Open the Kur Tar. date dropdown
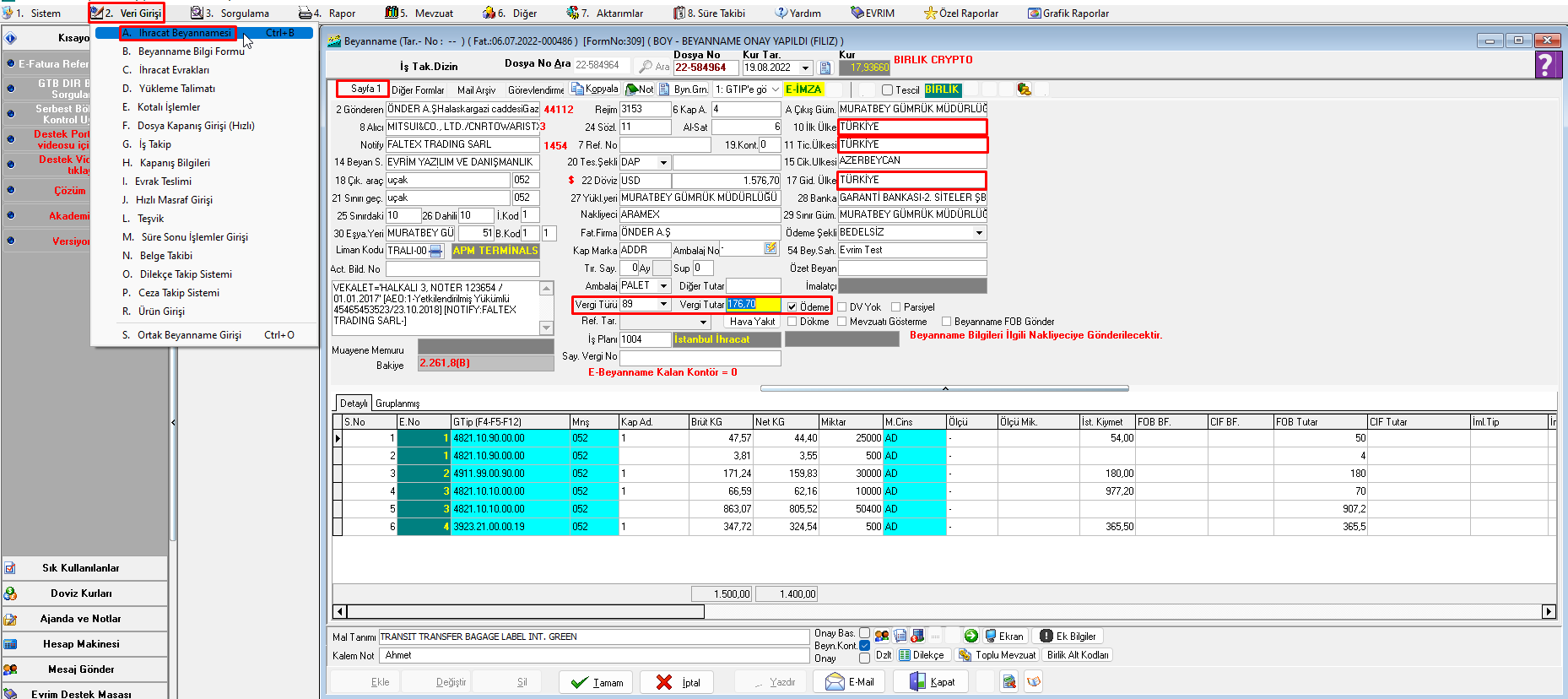 805,68
